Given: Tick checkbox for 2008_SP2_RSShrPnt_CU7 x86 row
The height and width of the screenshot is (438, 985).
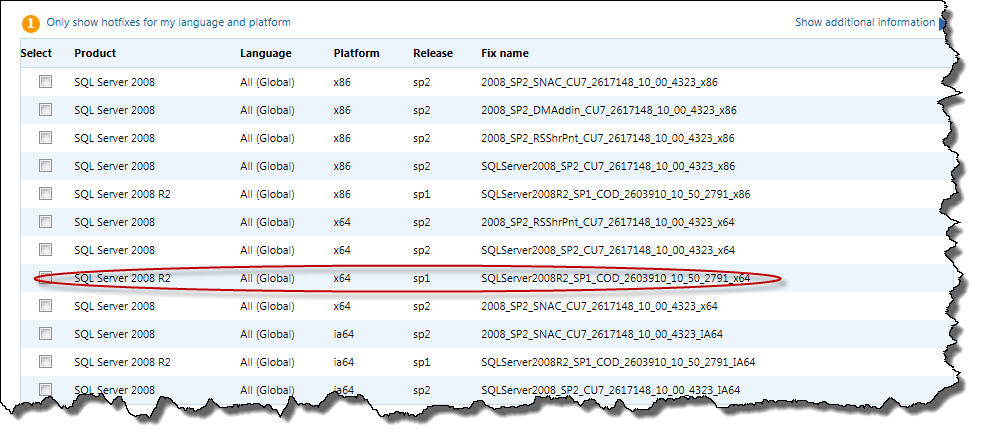Looking at the screenshot, I should point(45,138).
